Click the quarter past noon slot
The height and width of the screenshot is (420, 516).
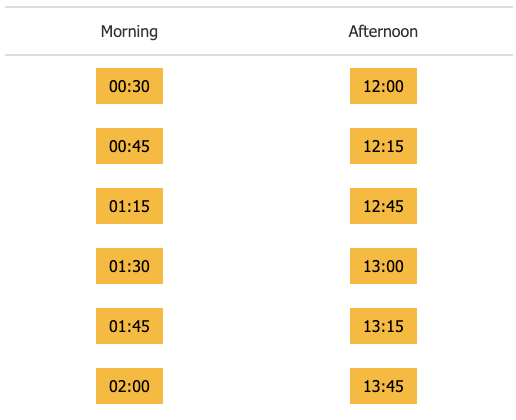(x=383, y=146)
